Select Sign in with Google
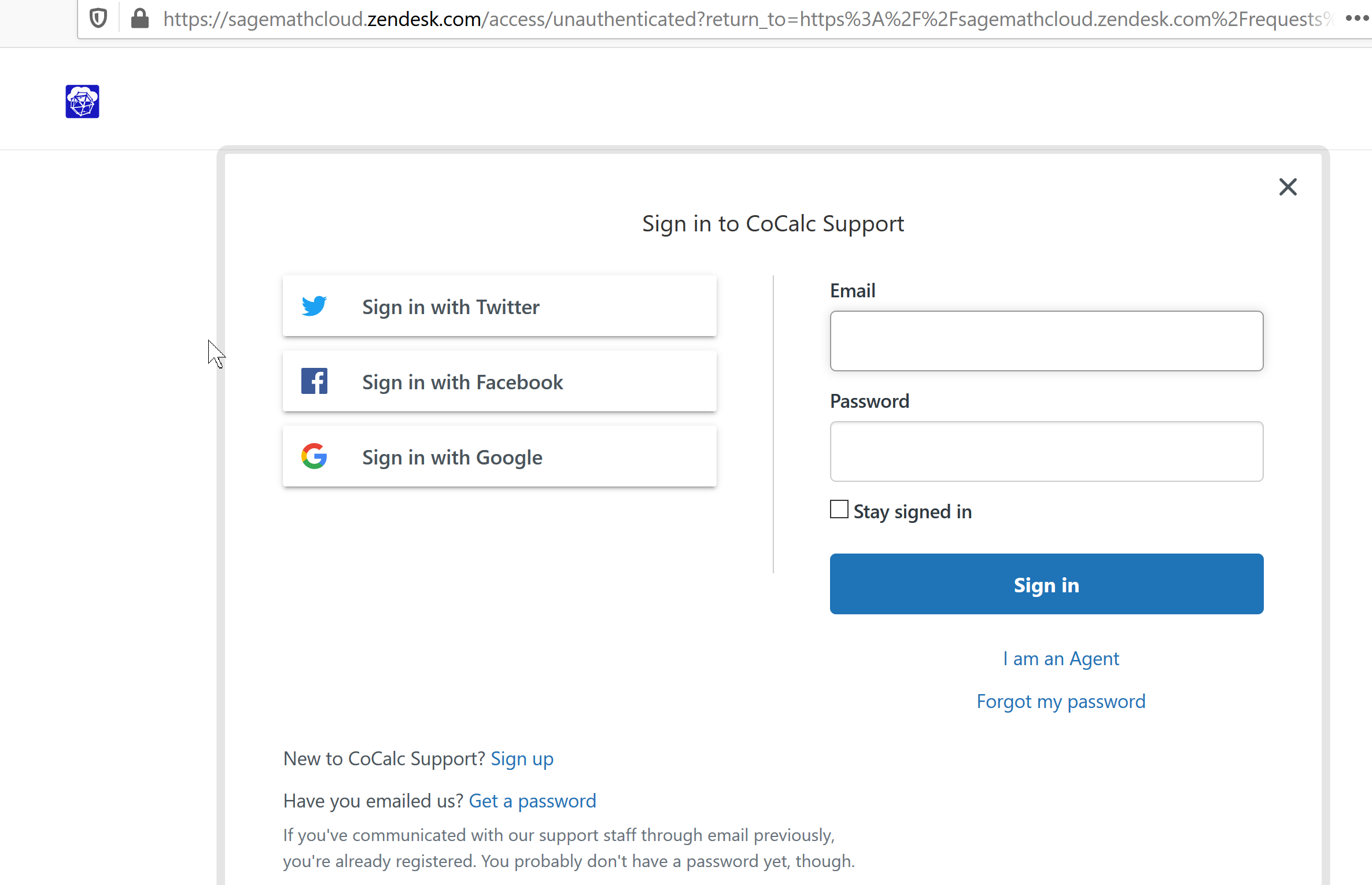The image size is (1372, 885). [499, 456]
